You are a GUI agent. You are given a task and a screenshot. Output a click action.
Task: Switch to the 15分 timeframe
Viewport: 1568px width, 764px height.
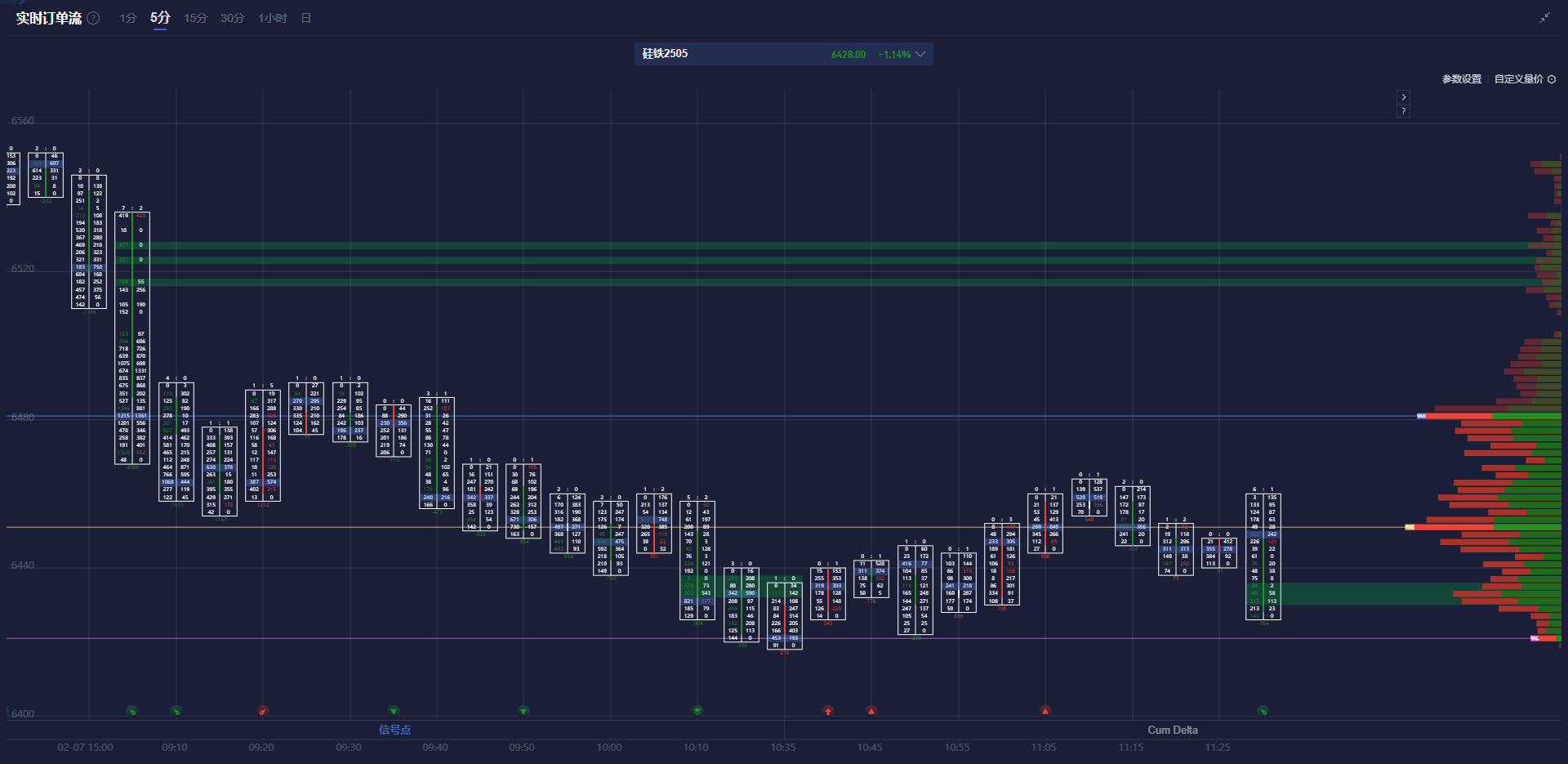pos(195,17)
